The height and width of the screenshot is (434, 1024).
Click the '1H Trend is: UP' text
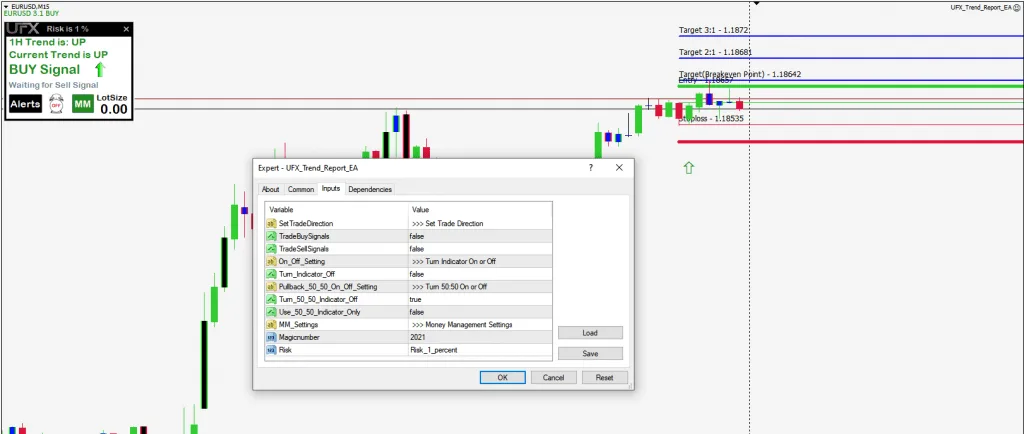pyautogui.click(x=47, y=42)
